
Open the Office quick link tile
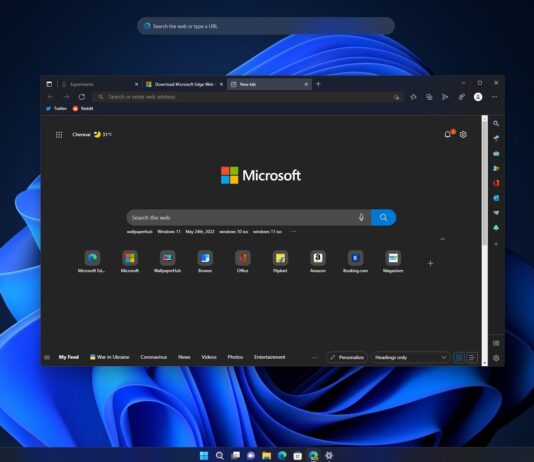point(242,261)
